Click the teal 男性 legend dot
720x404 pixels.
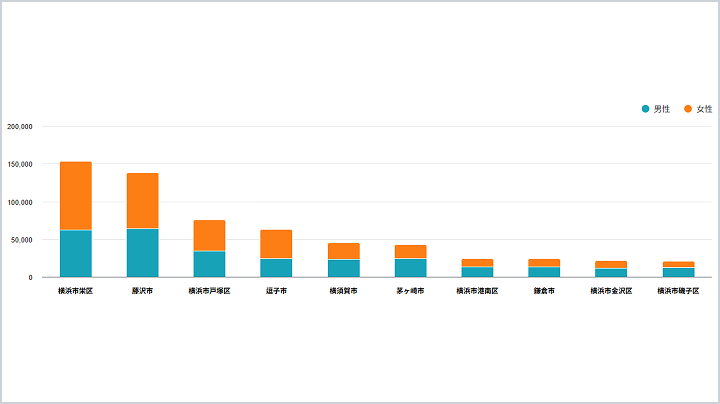(646, 109)
